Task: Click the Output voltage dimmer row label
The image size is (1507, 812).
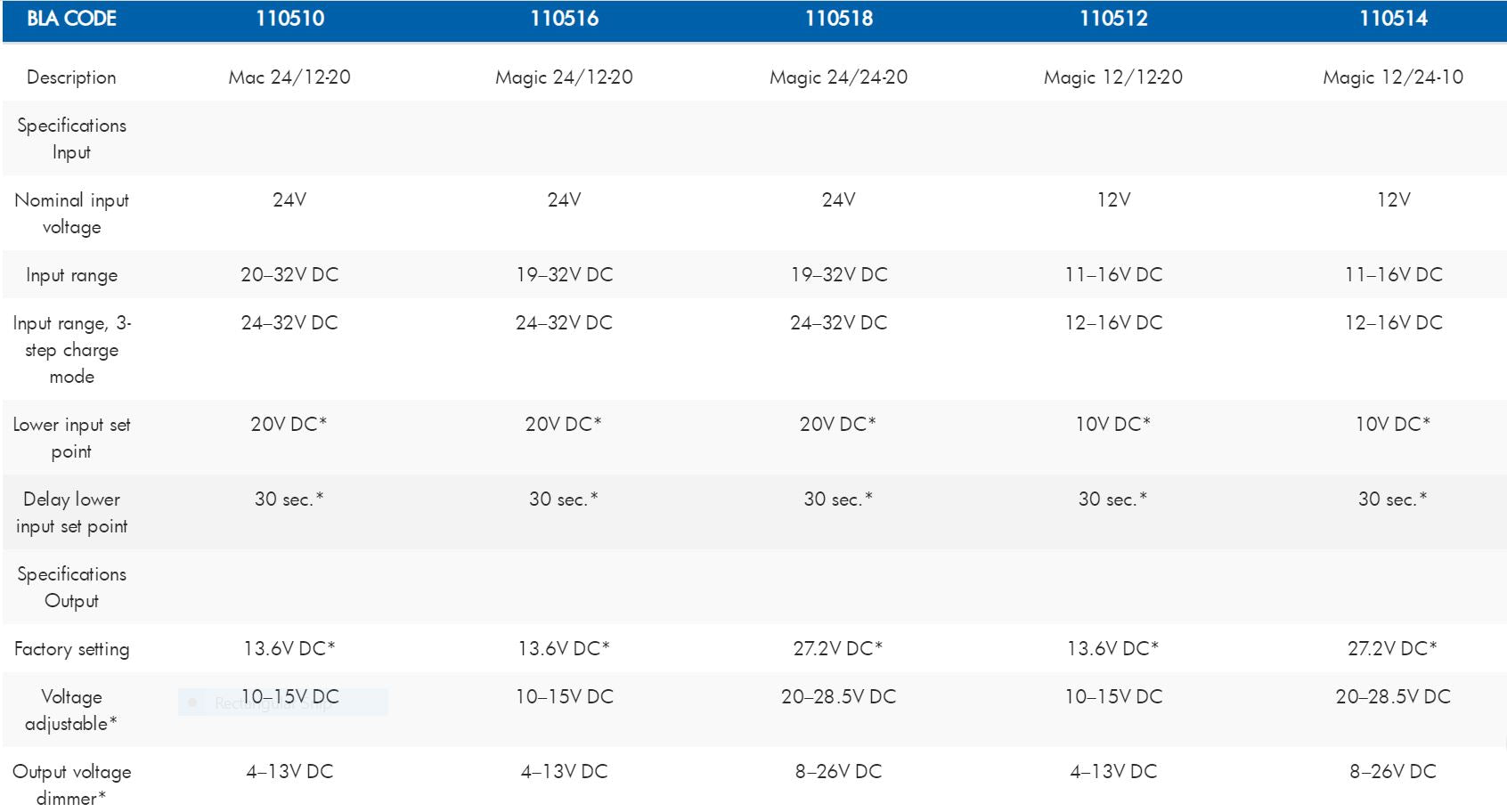Action: (71, 784)
